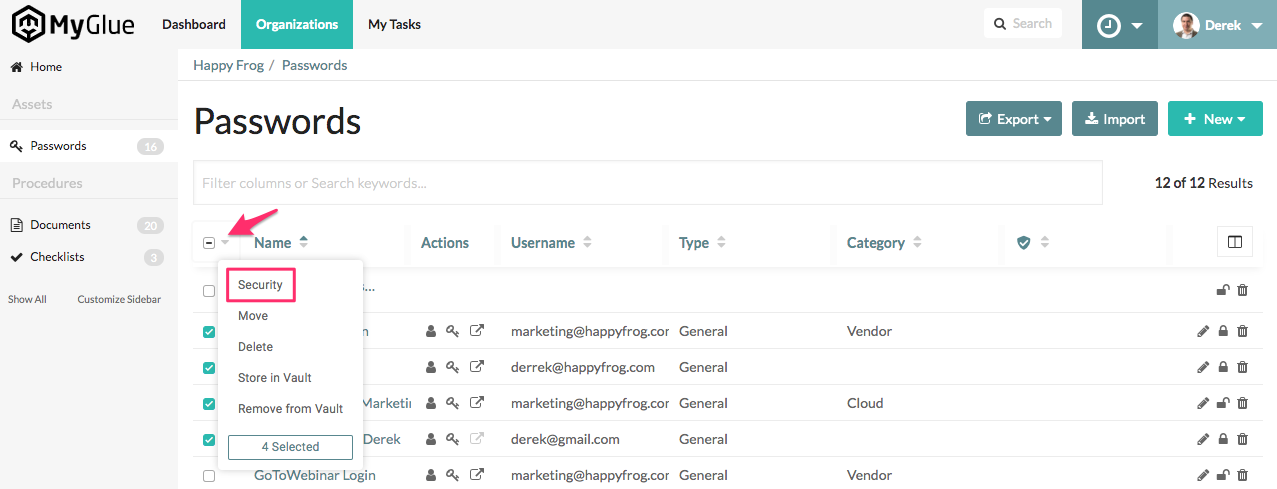1277x489 pixels.
Task: Click the MyGlue logo
Action: point(73,24)
